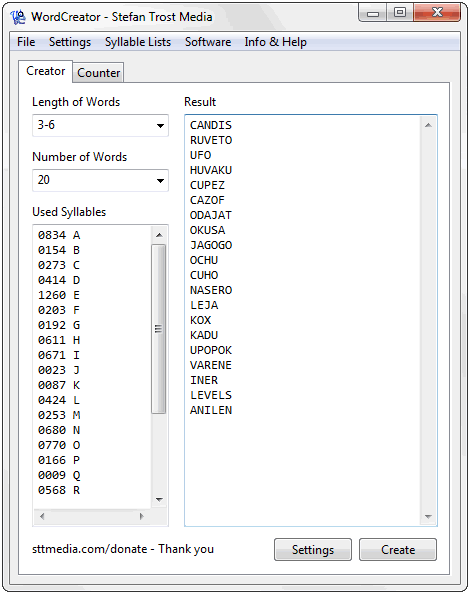Screen dimensions: 471x594
Task: Open the File menu
Action: 26,42
